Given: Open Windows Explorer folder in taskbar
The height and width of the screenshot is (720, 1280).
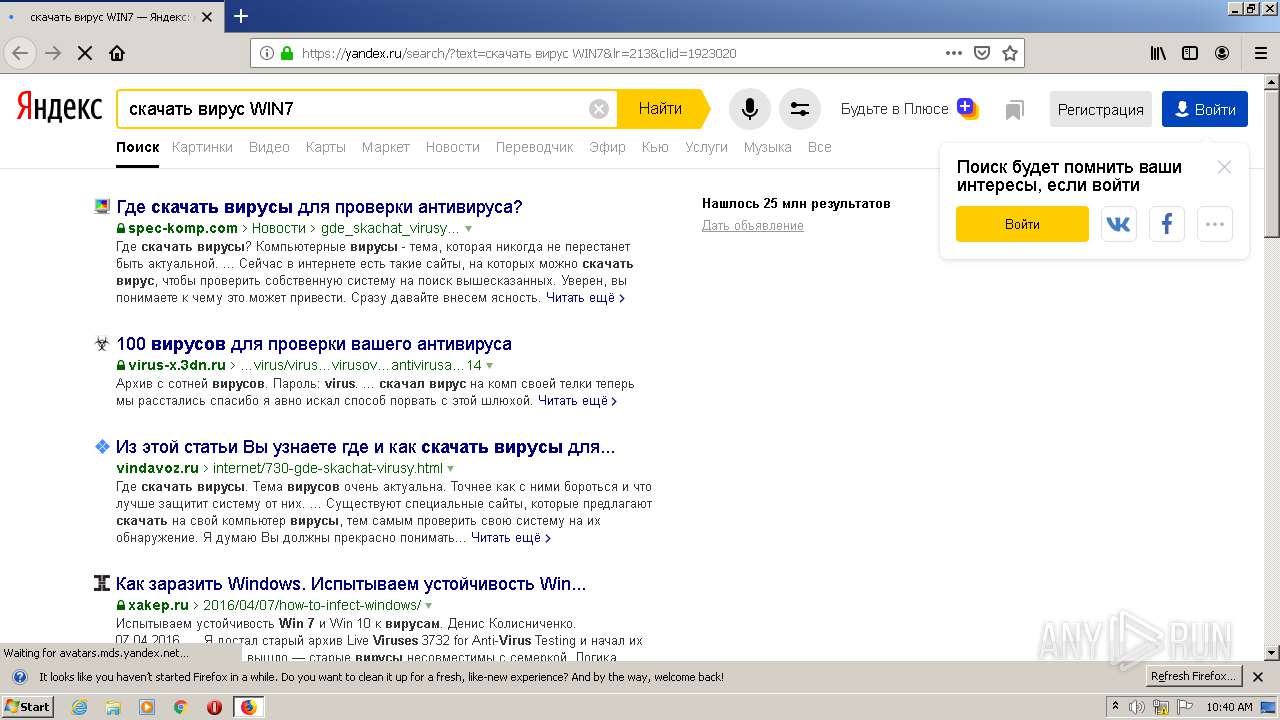Looking at the screenshot, I should [113, 707].
